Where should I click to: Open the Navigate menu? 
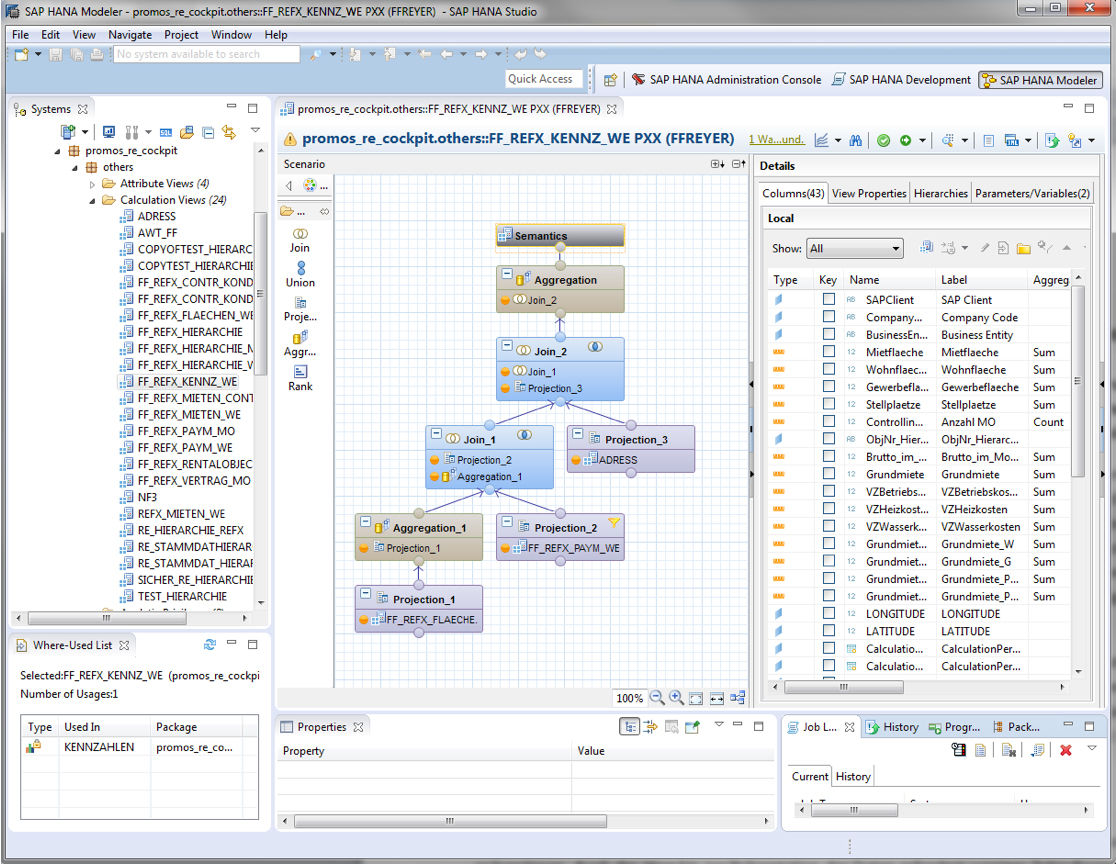(x=130, y=34)
